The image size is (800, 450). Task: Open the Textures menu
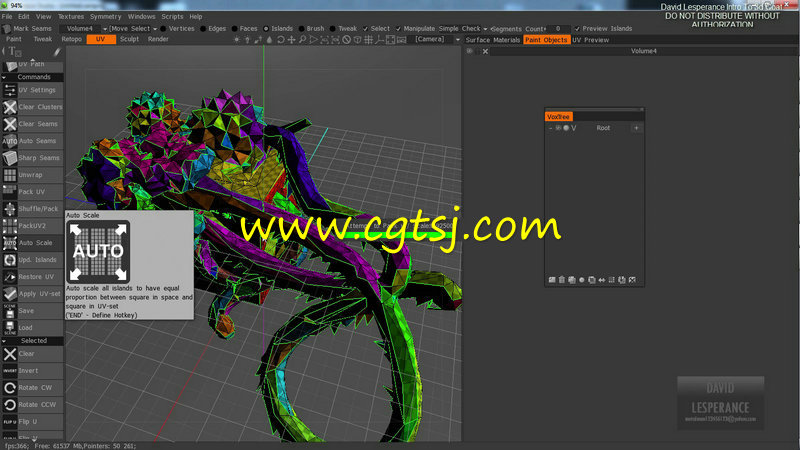(71, 16)
